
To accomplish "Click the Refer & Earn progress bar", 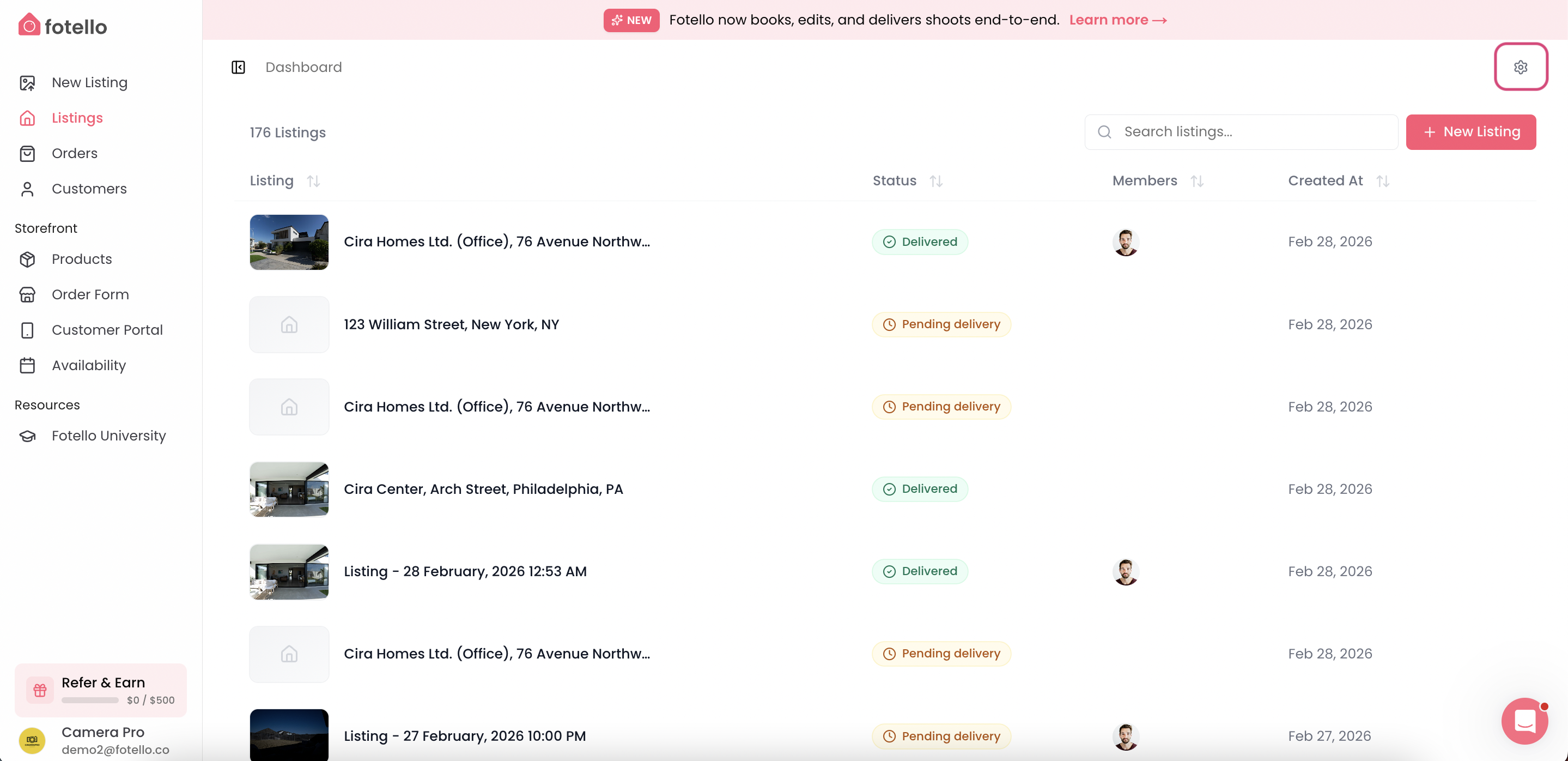I will point(90,700).
